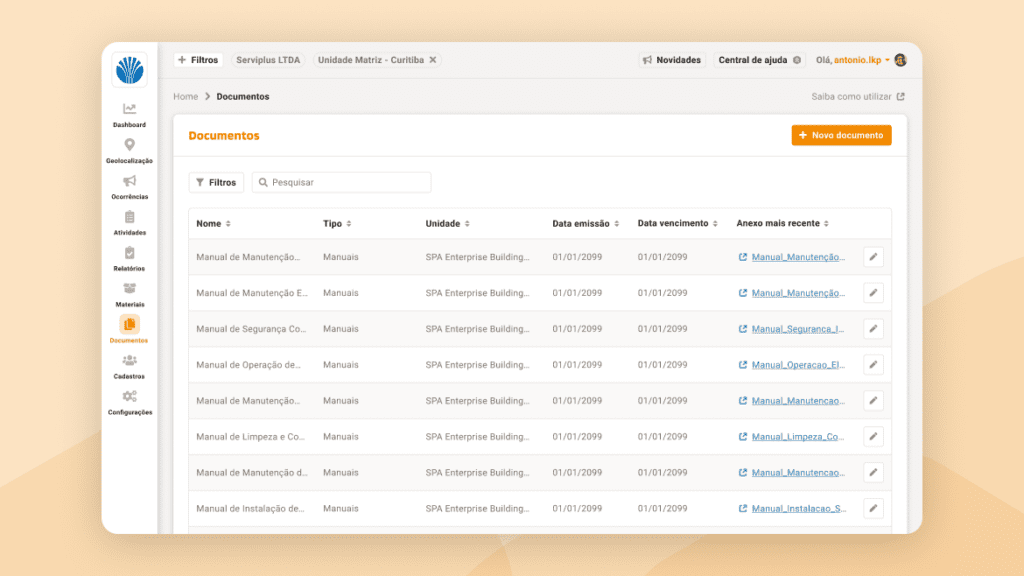Image resolution: width=1024 pixels, height=576 pixels.
Task: Open the Dashboard sidebar icon
Action: [129, 109]
